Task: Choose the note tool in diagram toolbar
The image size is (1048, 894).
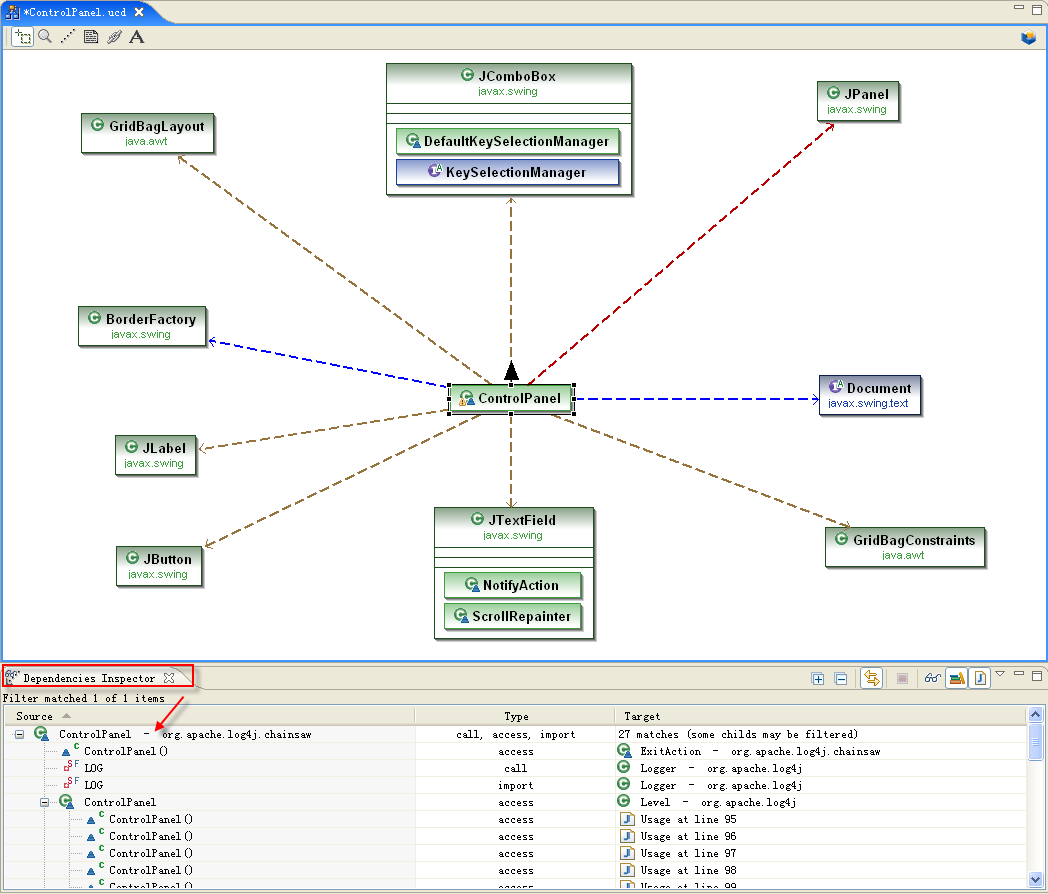Action: point(91,37)
